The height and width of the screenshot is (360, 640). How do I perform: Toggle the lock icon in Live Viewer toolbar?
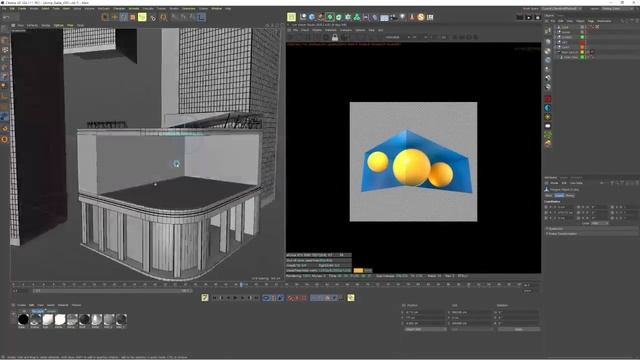(x=335, y=38)
